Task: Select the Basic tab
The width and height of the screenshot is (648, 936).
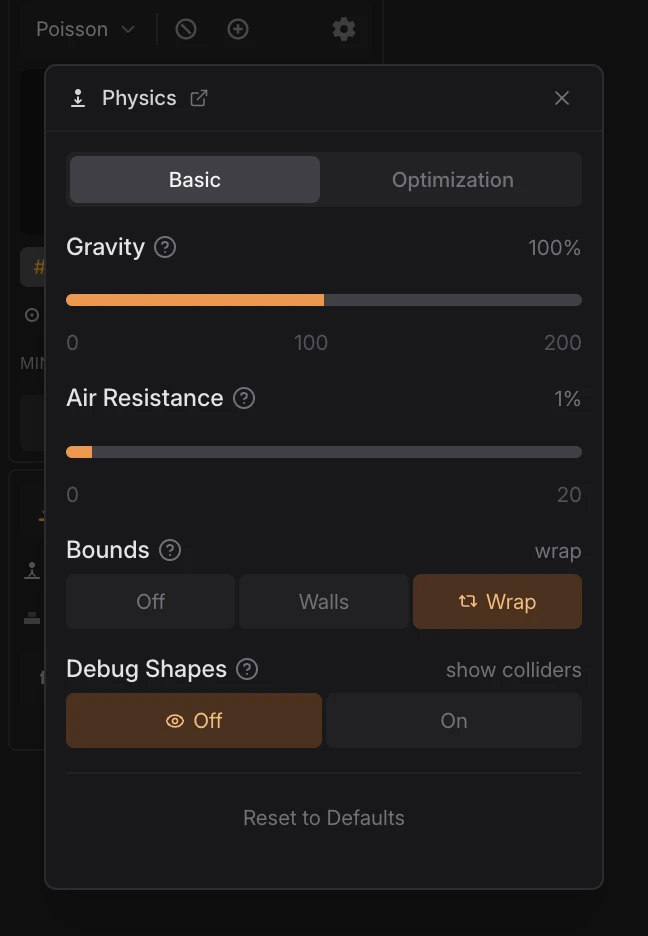Action: coord(193,180)
